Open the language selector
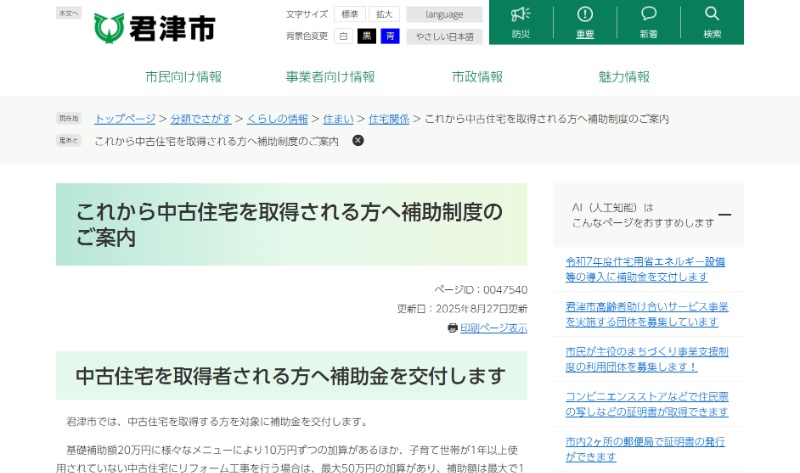Viewport: 800px width, 473px height. coord(444,15)
